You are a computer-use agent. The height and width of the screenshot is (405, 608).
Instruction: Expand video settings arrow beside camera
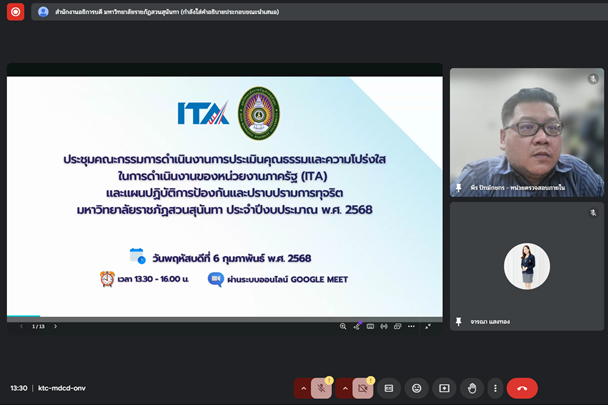tap(343, 388)
